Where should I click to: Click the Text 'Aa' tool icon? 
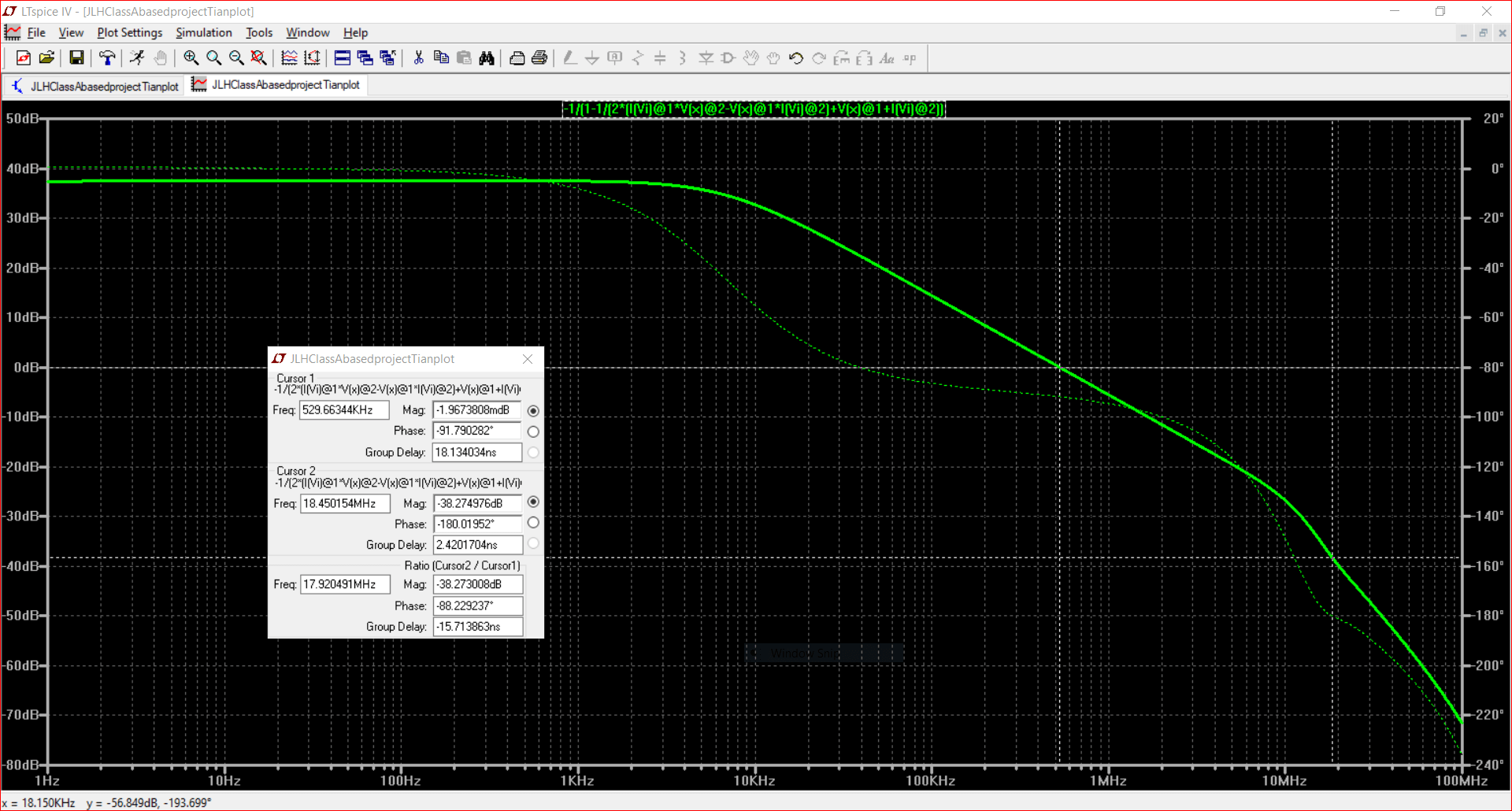888,58
